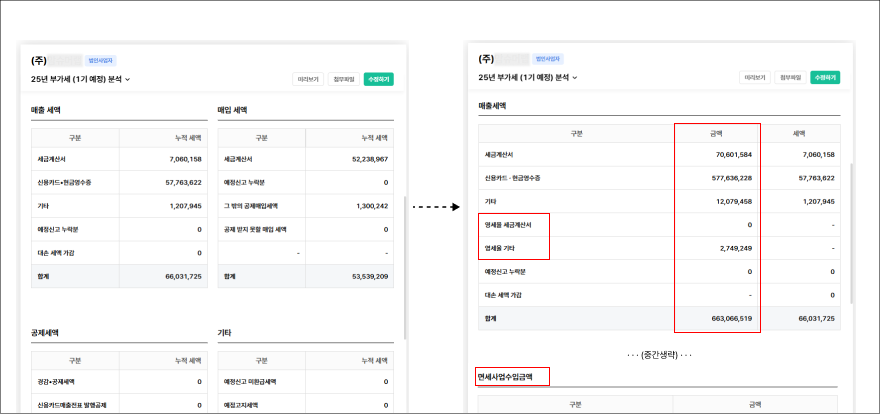The image size is (880, 414).
Task: Open 첨부파일 in the right panel
Action: (790, 77)
